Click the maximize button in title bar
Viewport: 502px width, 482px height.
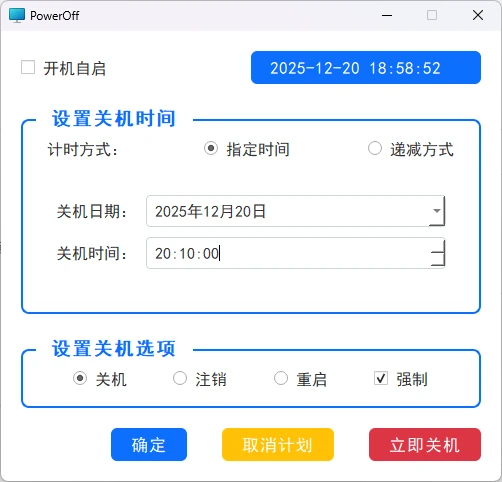point(432,15)
